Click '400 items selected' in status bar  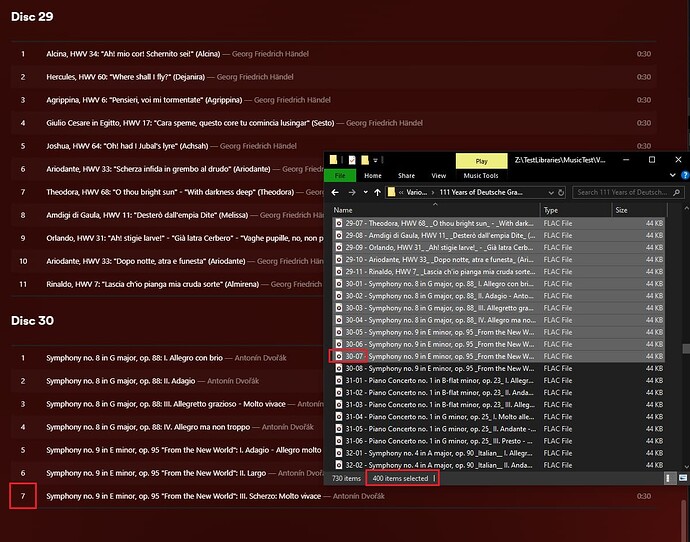click(400, 478)
